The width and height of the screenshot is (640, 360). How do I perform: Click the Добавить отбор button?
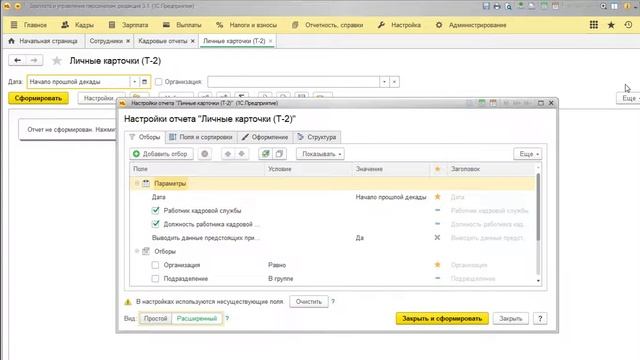pyautogui.click(x=161, y=154)
